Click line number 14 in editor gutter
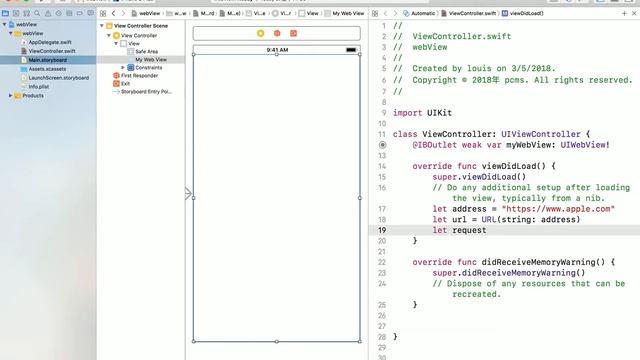Viewport: 640px width, 360px height. point(382,166)
